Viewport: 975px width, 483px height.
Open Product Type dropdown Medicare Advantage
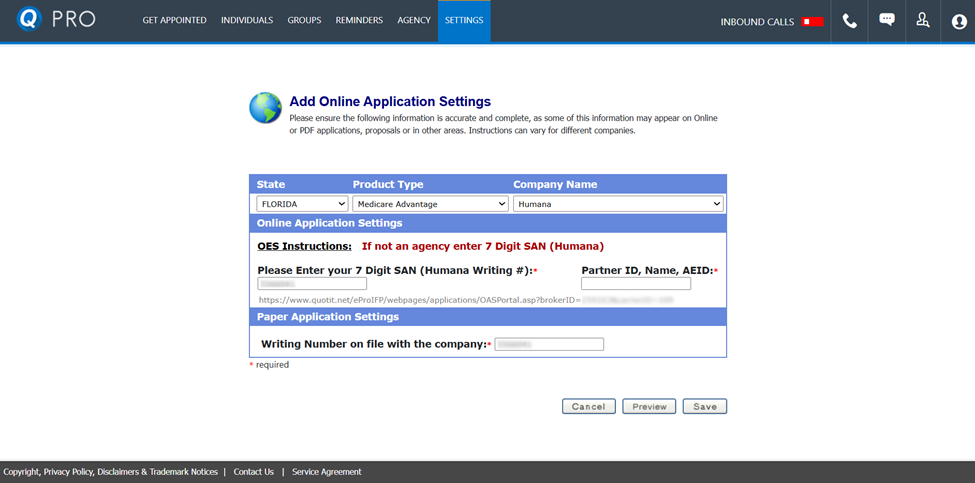430,204
